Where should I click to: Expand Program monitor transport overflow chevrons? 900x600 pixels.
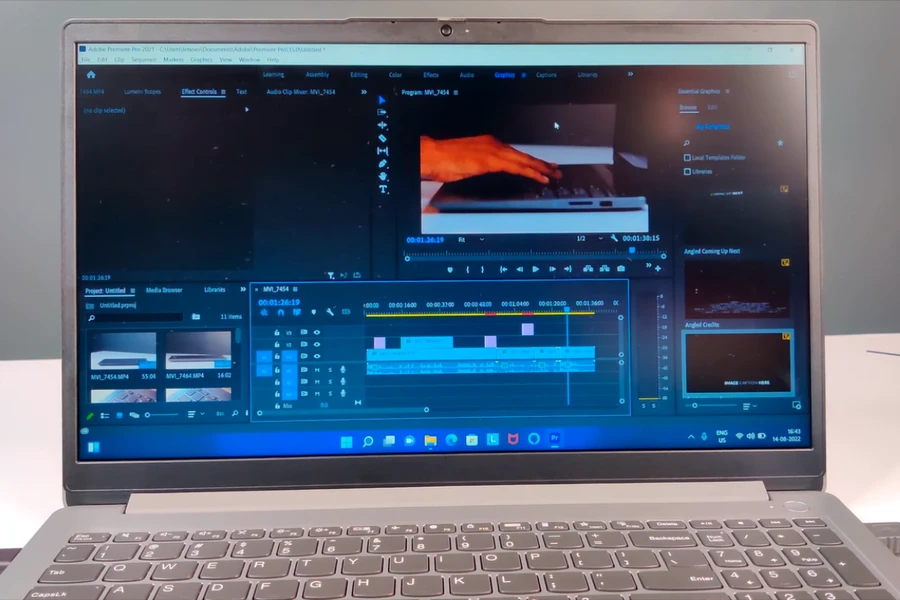648,265
